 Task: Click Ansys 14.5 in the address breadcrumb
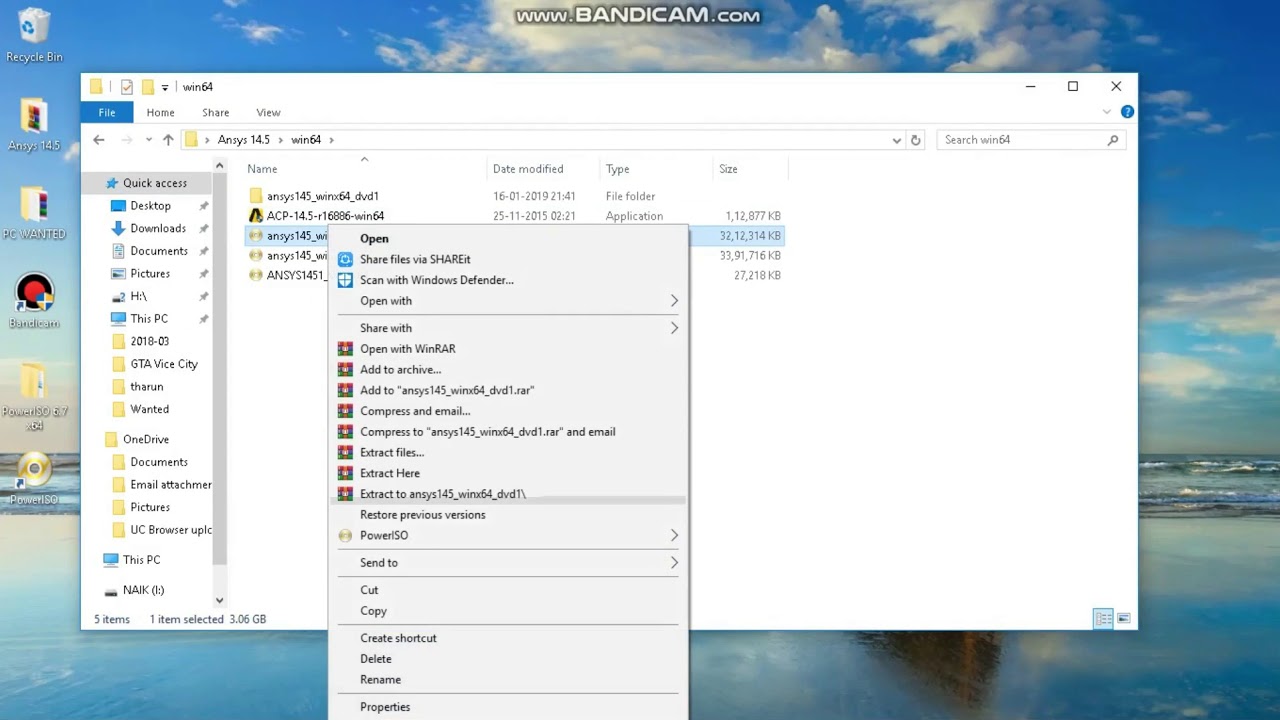244,140
